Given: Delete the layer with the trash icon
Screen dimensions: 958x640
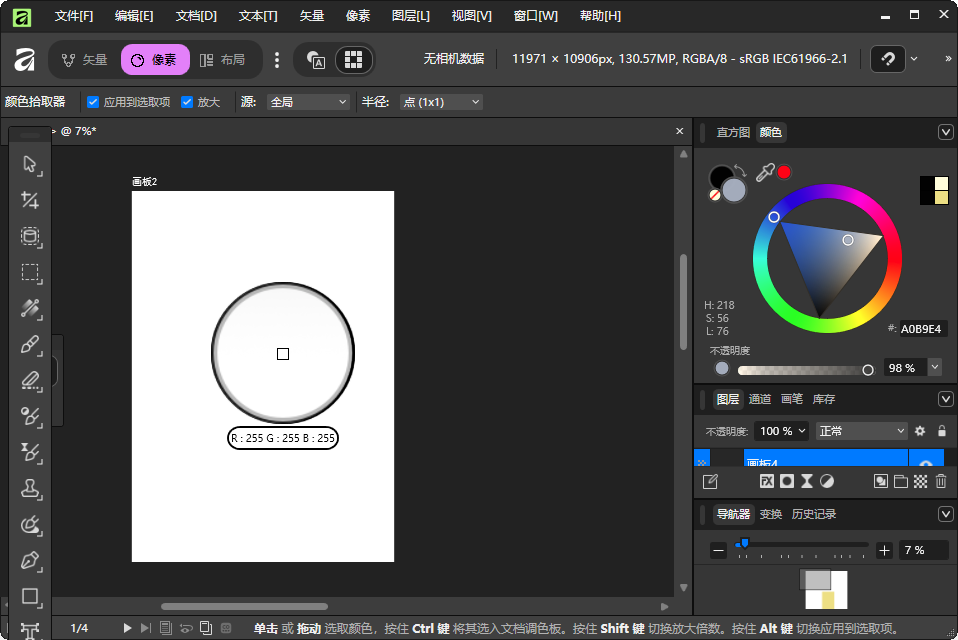Looking at the screenshot, I should click(941, 481).
